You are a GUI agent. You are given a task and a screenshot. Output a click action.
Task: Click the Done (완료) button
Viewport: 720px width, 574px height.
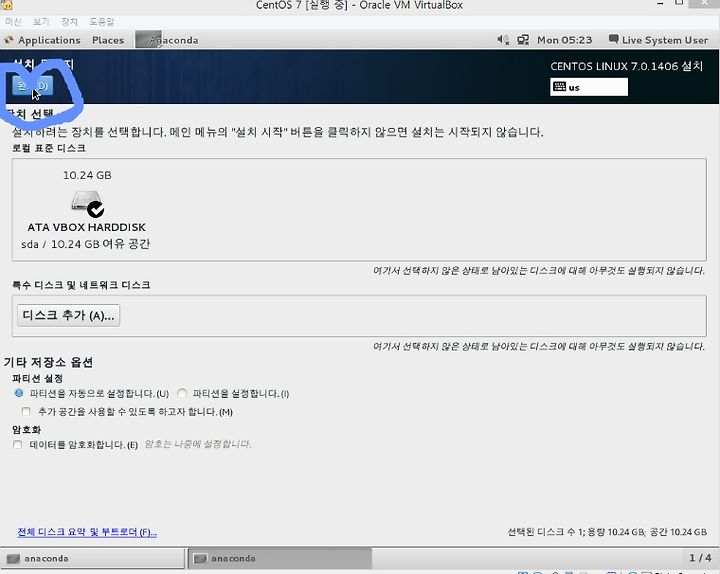point(33,86)
